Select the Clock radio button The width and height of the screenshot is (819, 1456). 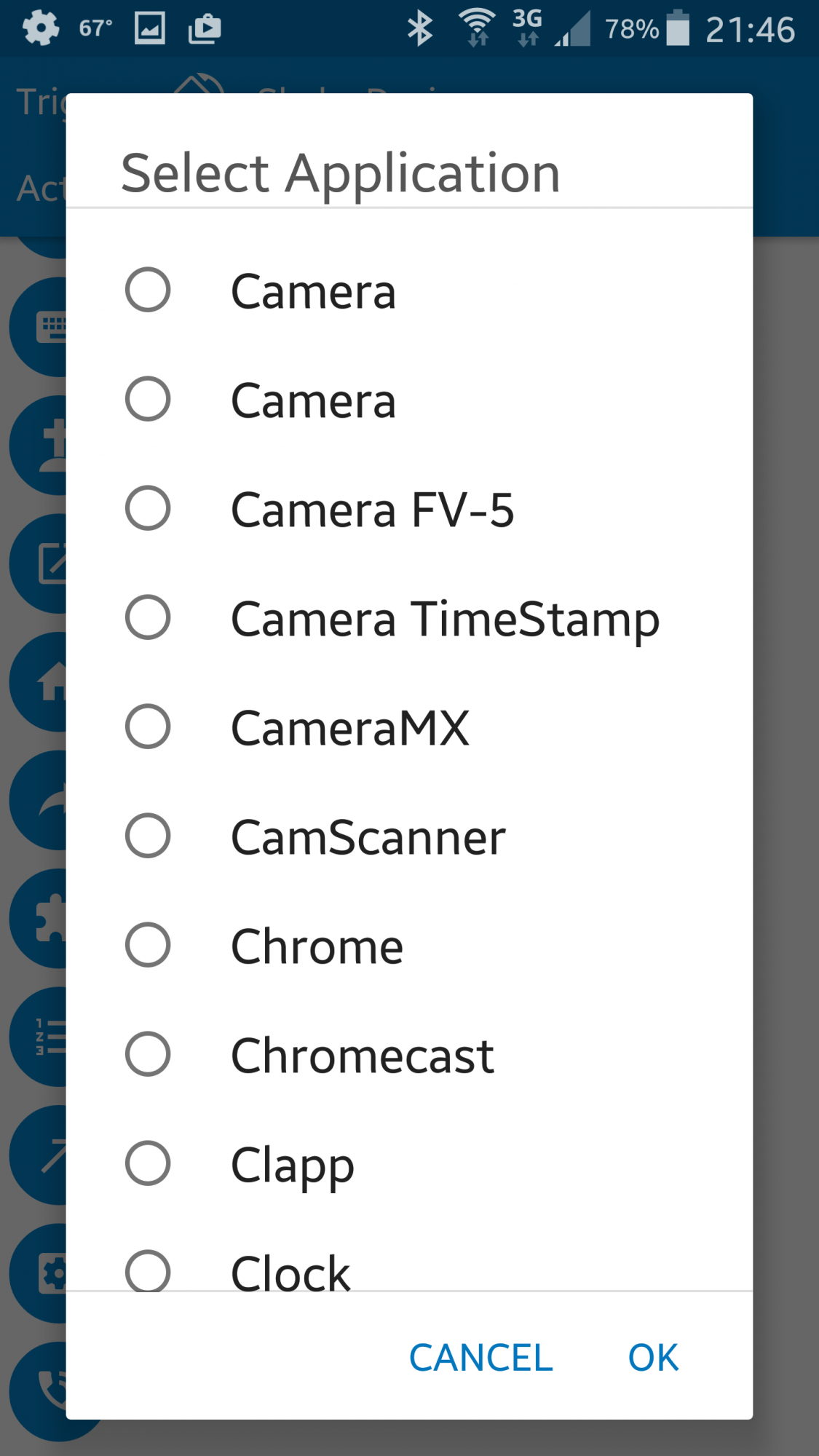(x=148, y=1270)
